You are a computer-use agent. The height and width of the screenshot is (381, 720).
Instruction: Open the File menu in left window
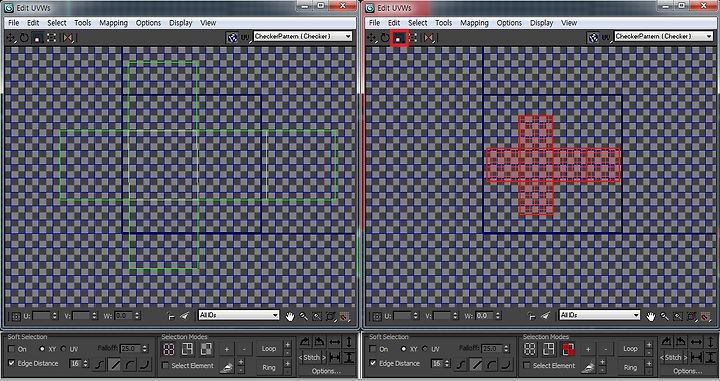(14, 22)
